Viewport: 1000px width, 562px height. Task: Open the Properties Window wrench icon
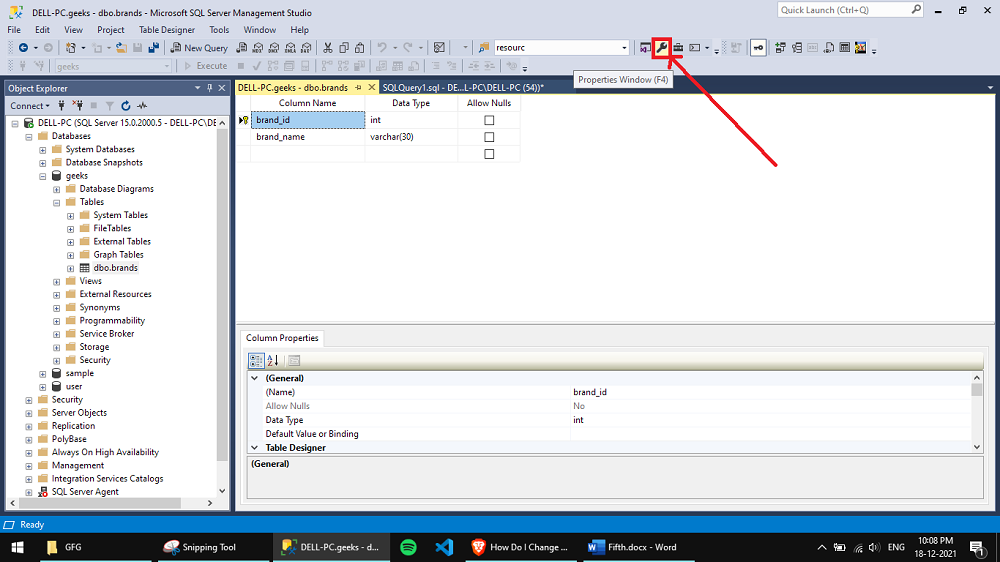[662, 48]
